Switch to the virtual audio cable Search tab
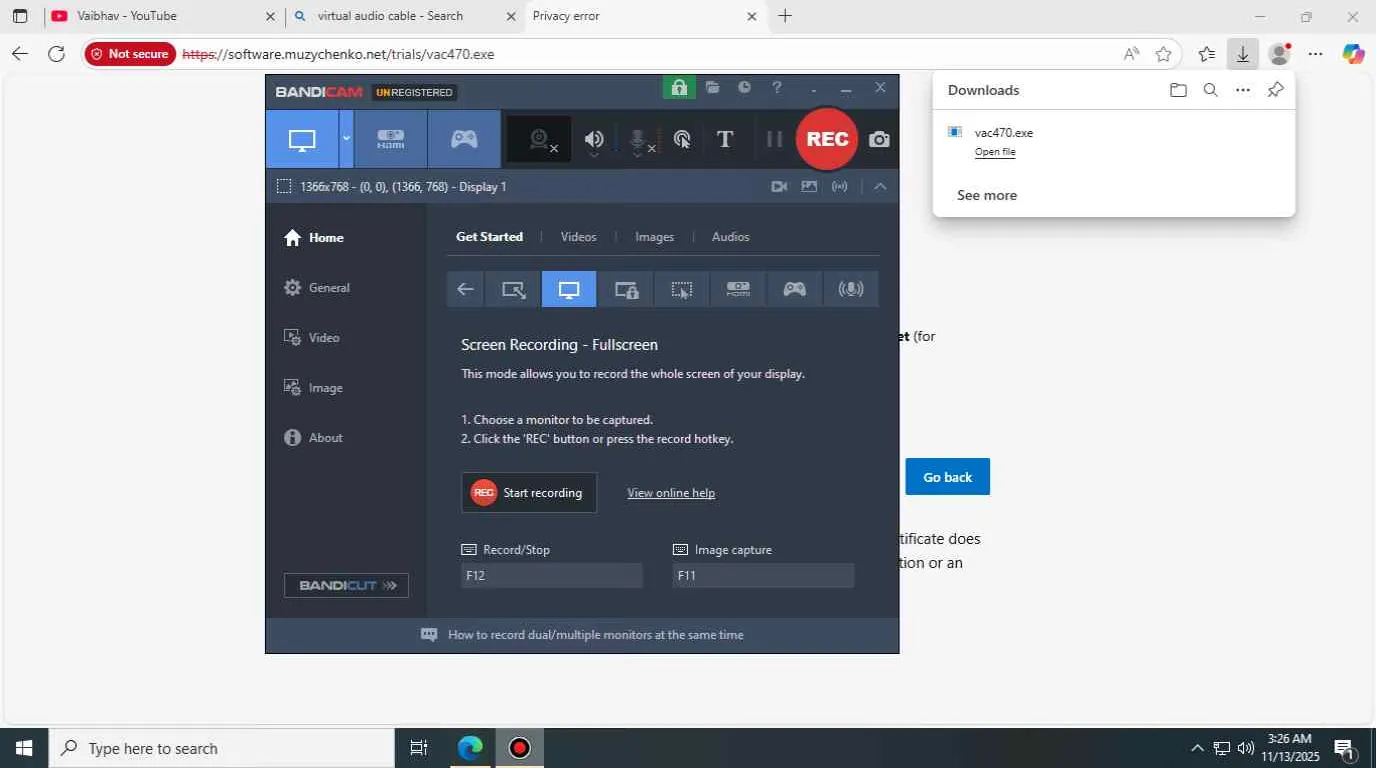 (404, 16)
